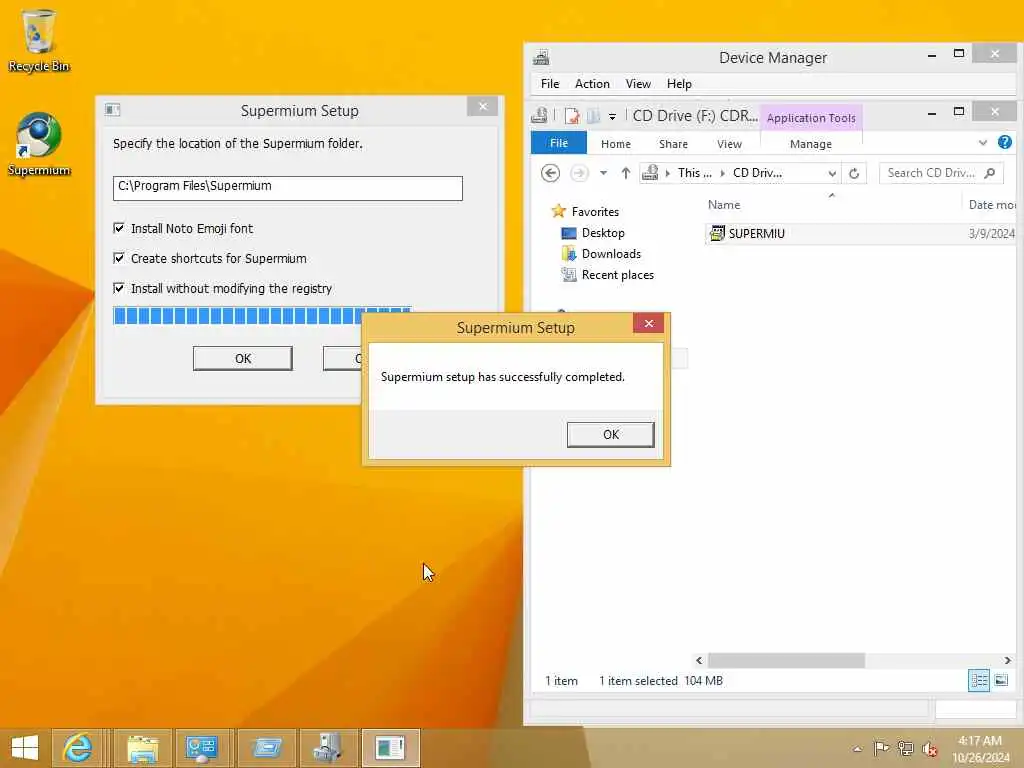Click the search magnifier icon in Explorer
Screen dimensions: 1024x768
click(x=989, y=173)
